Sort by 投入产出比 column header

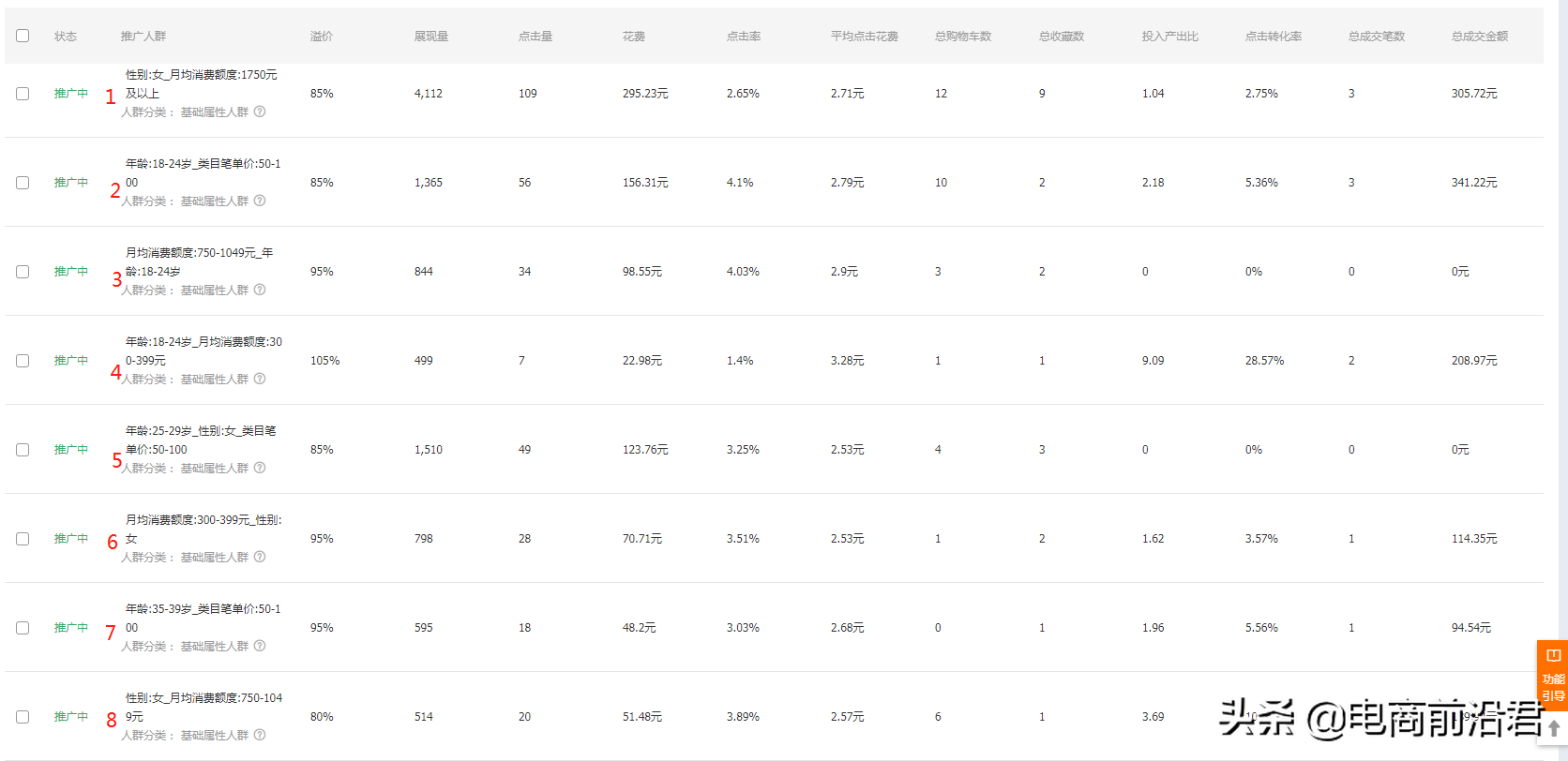(x=1170, y=37)
